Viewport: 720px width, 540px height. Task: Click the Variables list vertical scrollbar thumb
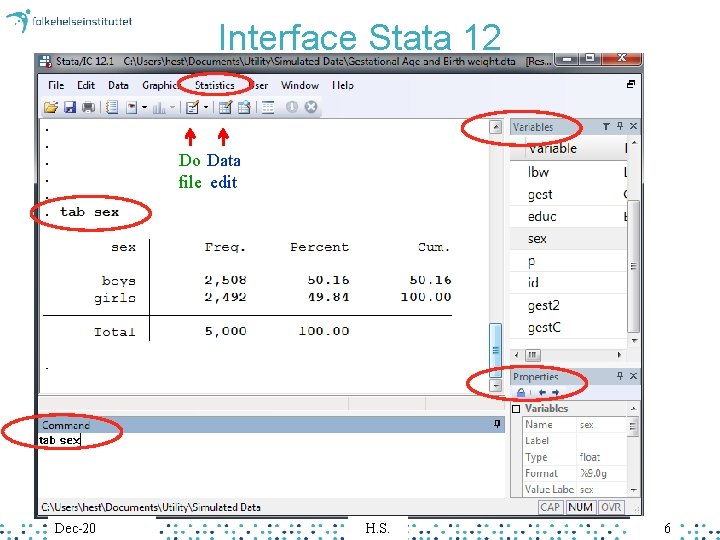(x=634, y=266)
